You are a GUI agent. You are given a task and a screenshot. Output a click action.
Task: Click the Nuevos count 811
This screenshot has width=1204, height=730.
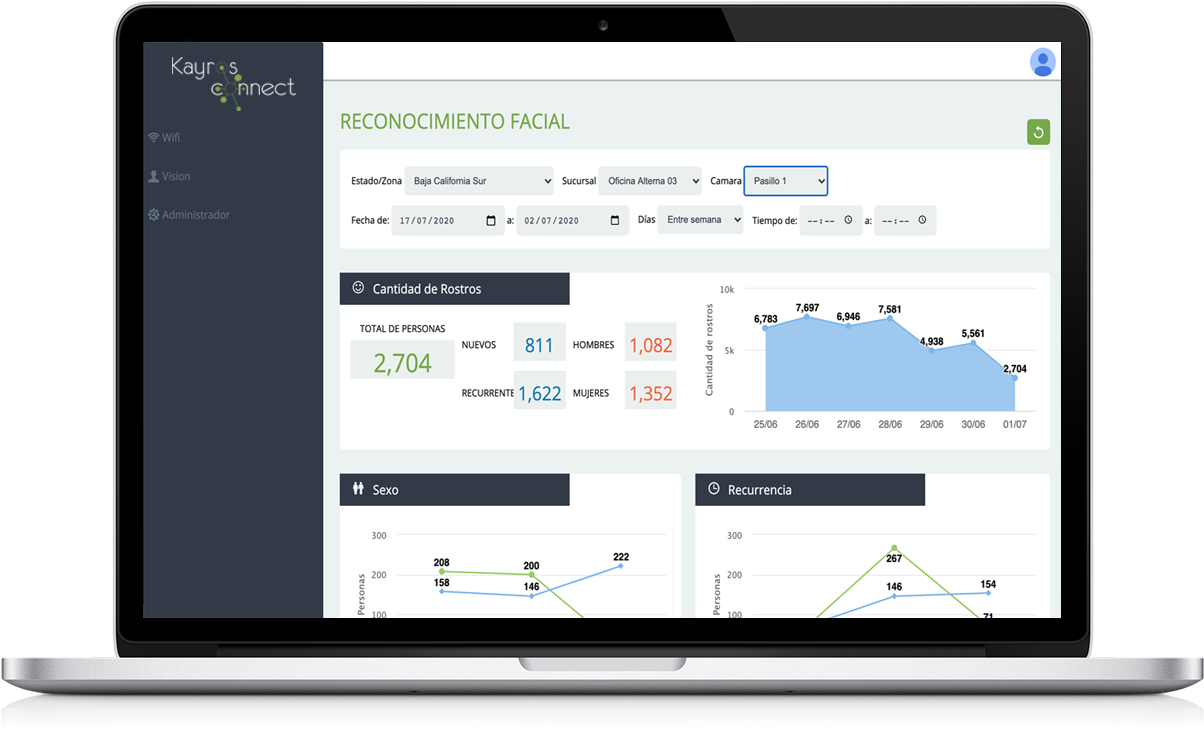pyautogui.click(x=539, y=345)
